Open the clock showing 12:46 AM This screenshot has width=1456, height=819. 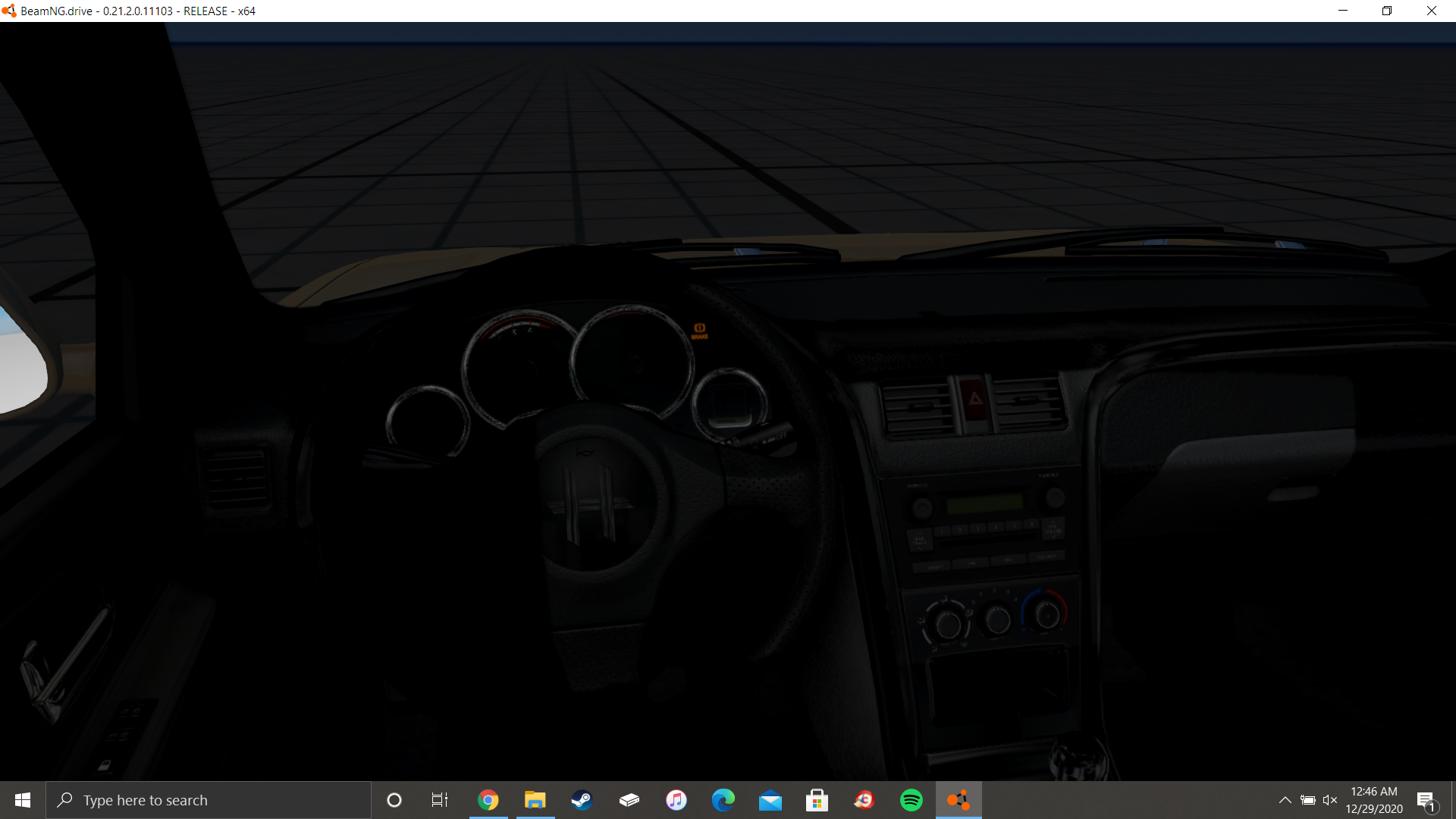(1373, 800)
